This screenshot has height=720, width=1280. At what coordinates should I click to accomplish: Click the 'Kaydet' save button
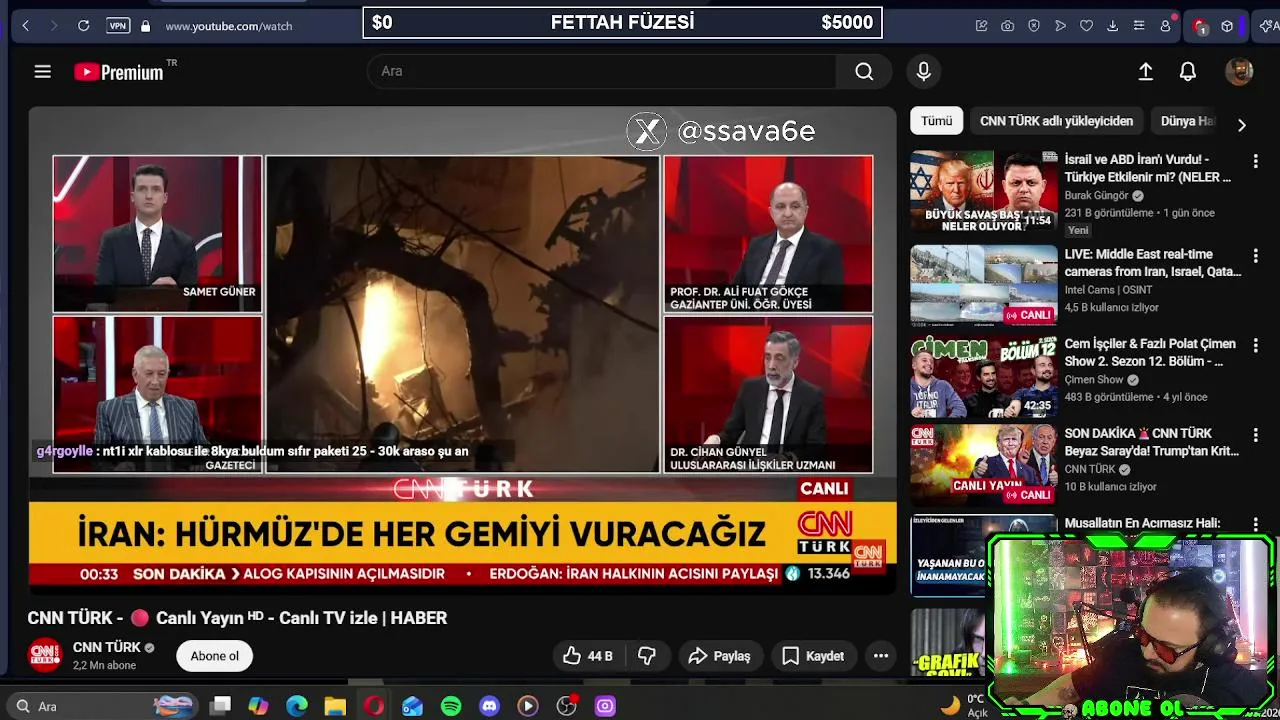point(813,656)
